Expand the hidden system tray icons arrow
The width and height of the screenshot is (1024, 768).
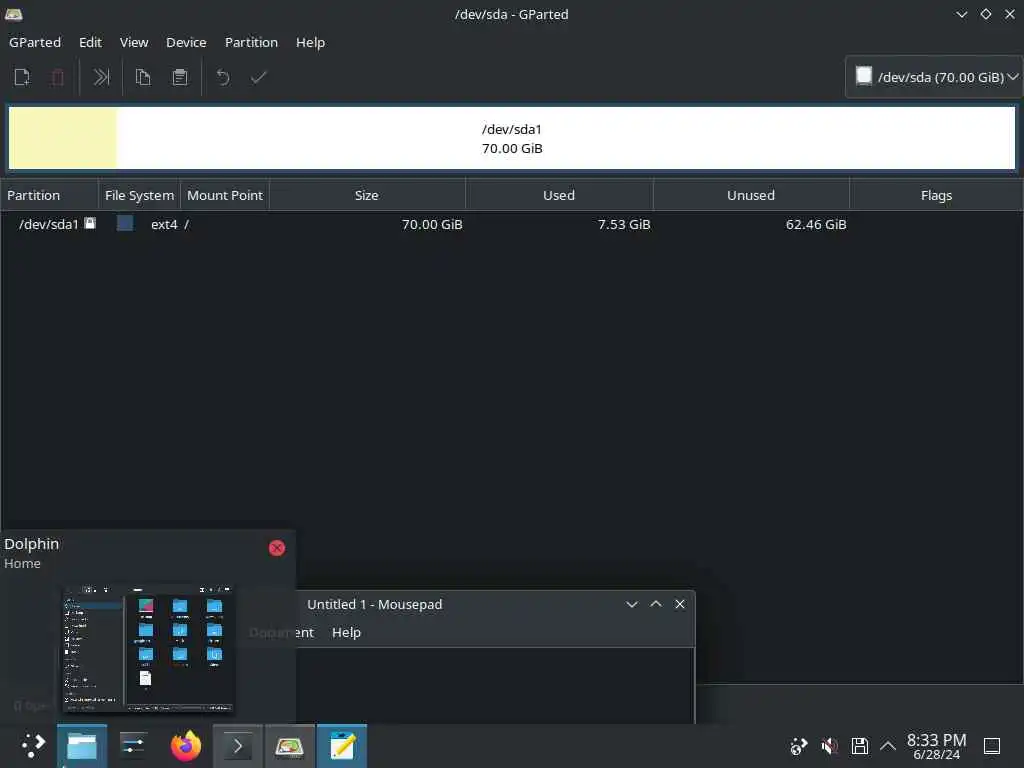[x=888, y=746]
